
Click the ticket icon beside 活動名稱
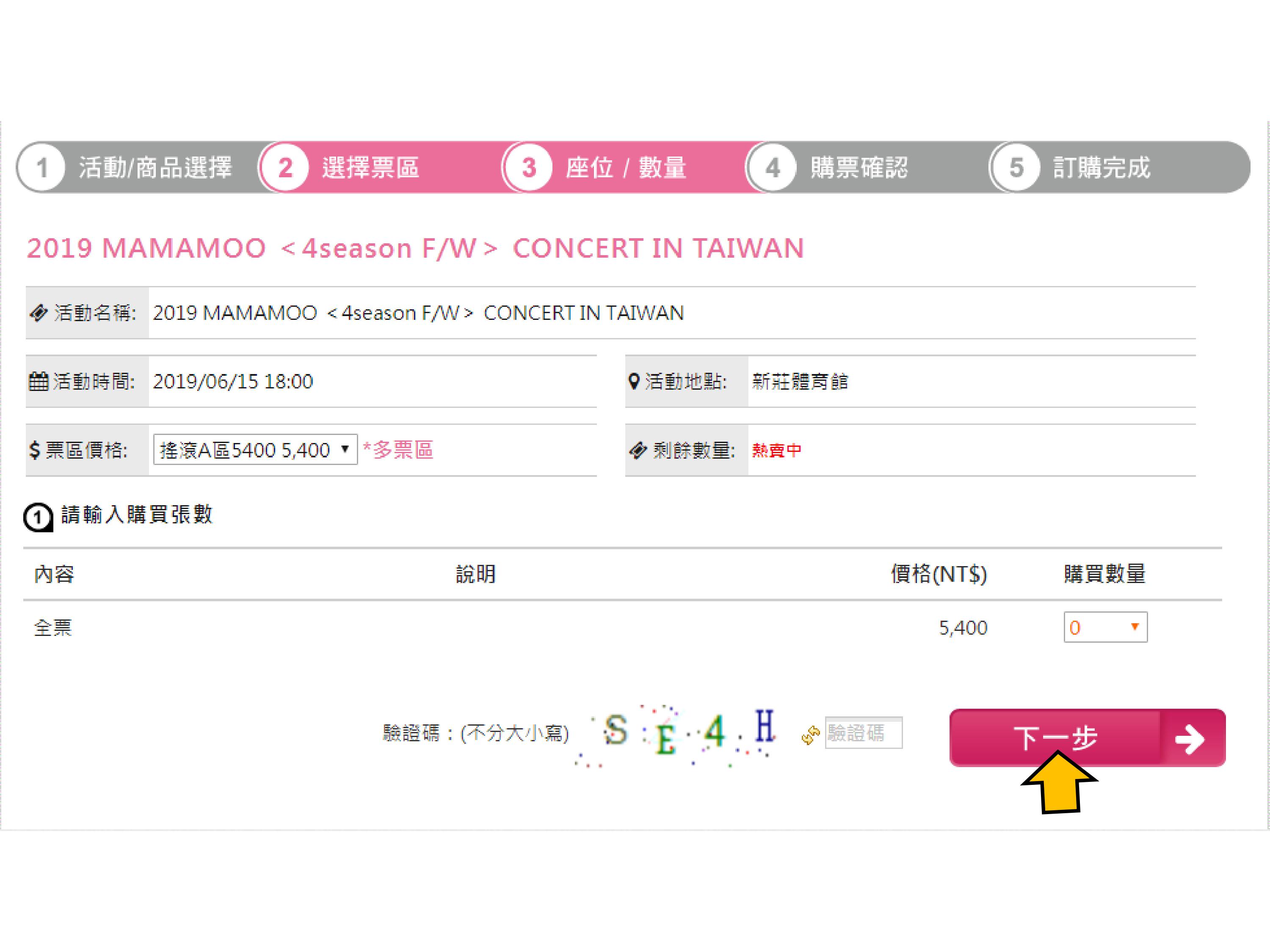point(39,314)
